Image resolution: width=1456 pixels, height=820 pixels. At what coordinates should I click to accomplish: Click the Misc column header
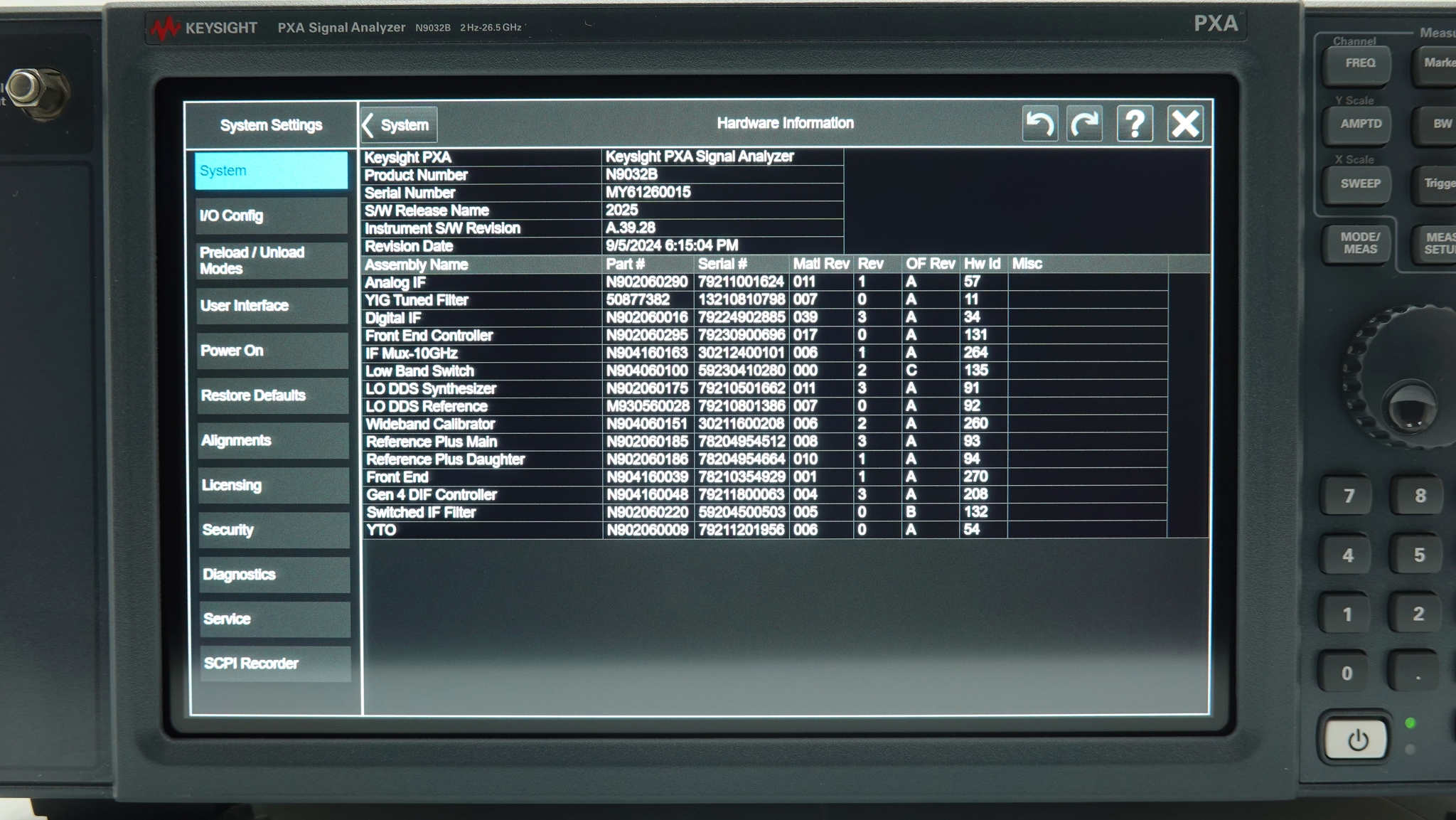tap(1088, 264)
